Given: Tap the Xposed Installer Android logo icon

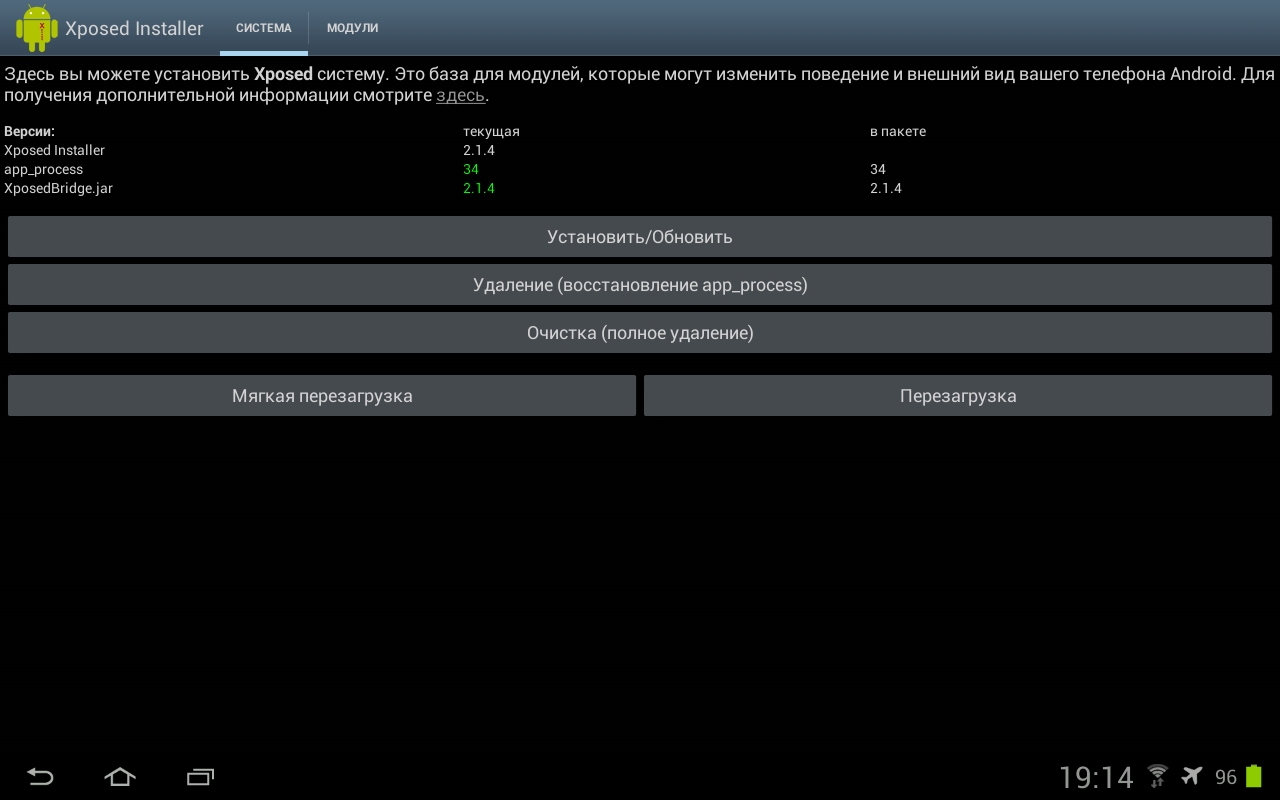Looking at the screenshot, I should pyautogui.click(x=37, y=28).
